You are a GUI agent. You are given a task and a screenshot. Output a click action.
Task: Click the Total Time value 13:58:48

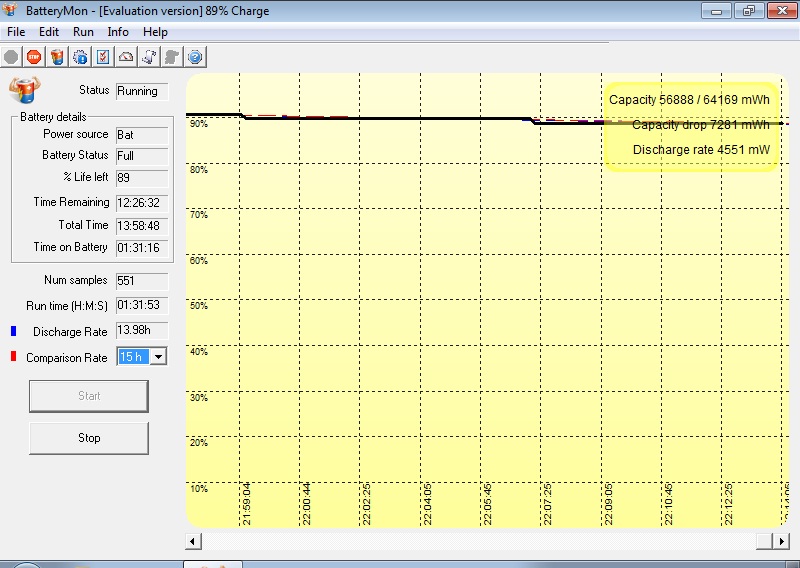point(142,226)
